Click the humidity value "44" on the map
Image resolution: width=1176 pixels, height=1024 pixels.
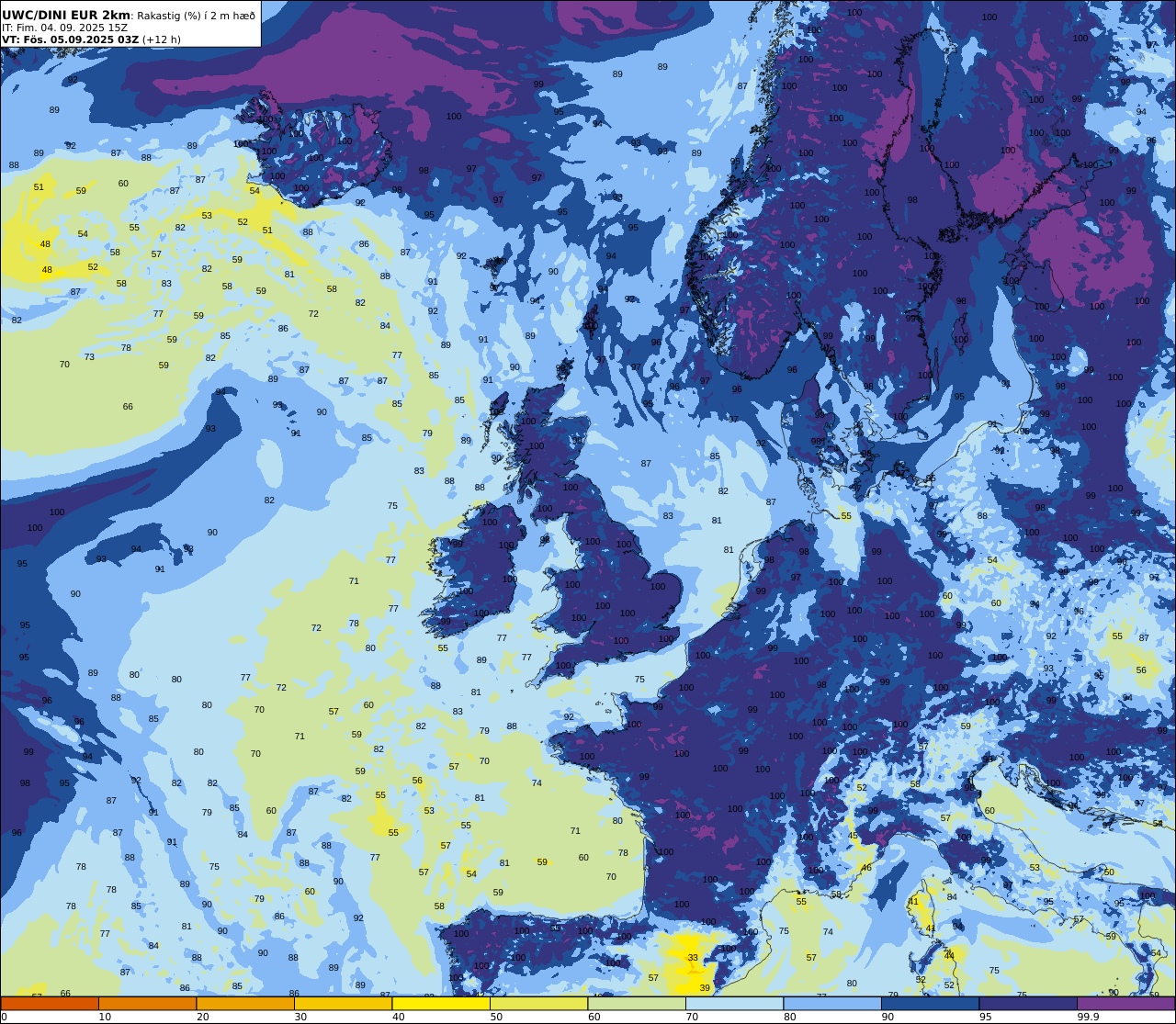[950, 956]
